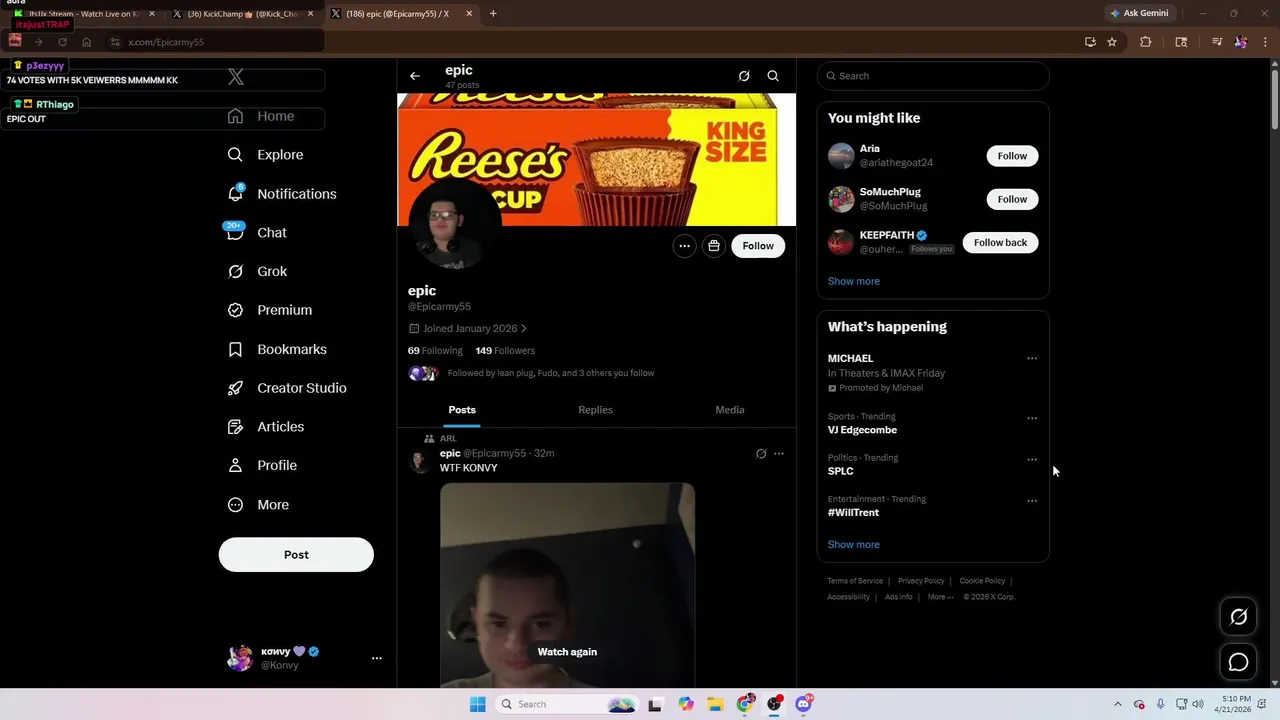Open the profile more options menu
The image size is (1280, 720).
pyautogui.click(x=684, y=246)
